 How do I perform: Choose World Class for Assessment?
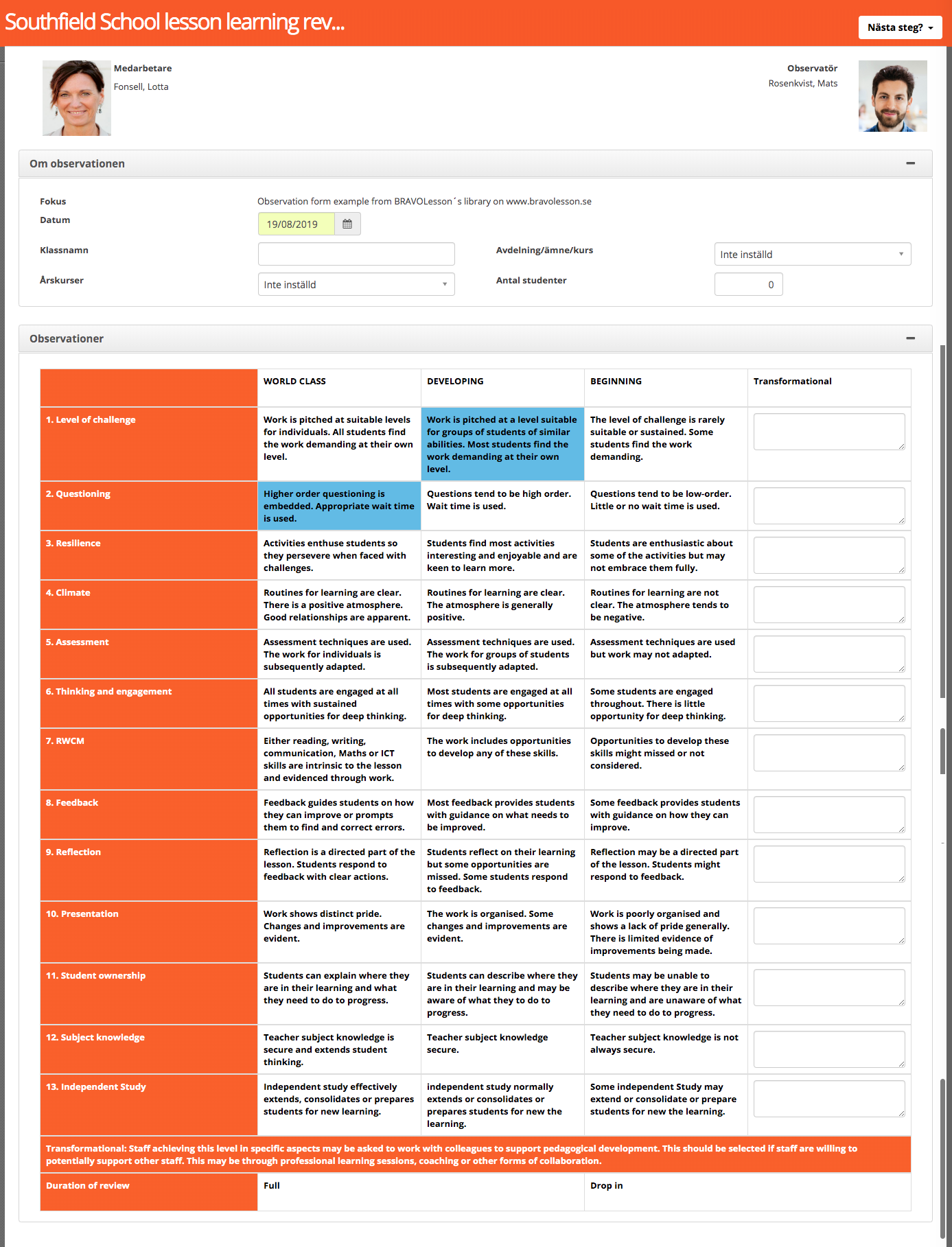tap(338, 654)
